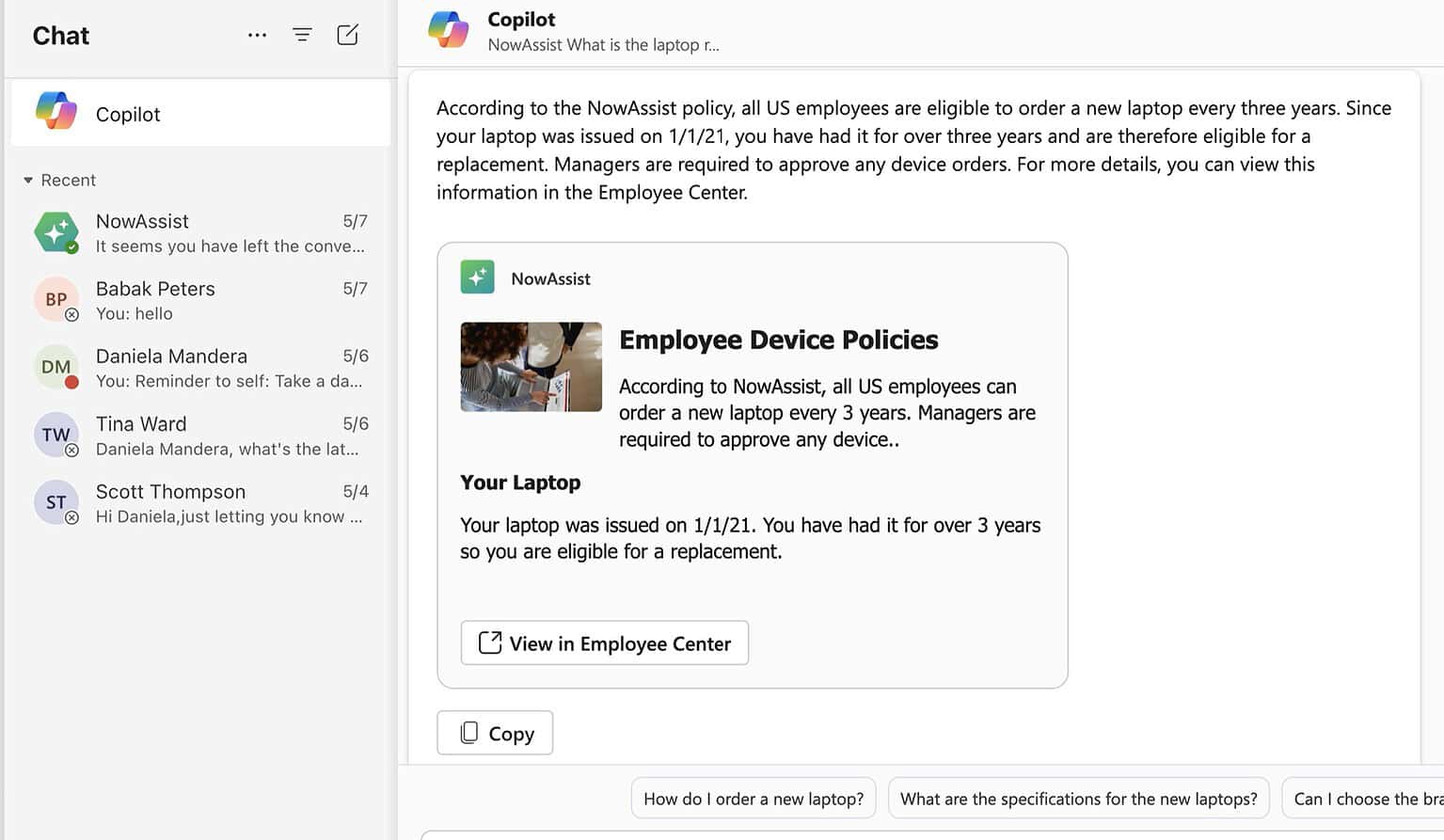Image resolution: width=1444 pixels, height=840 pixels.
Task: Click the Copilot logo in the conversation header
Action: click(x=449, y=28)
